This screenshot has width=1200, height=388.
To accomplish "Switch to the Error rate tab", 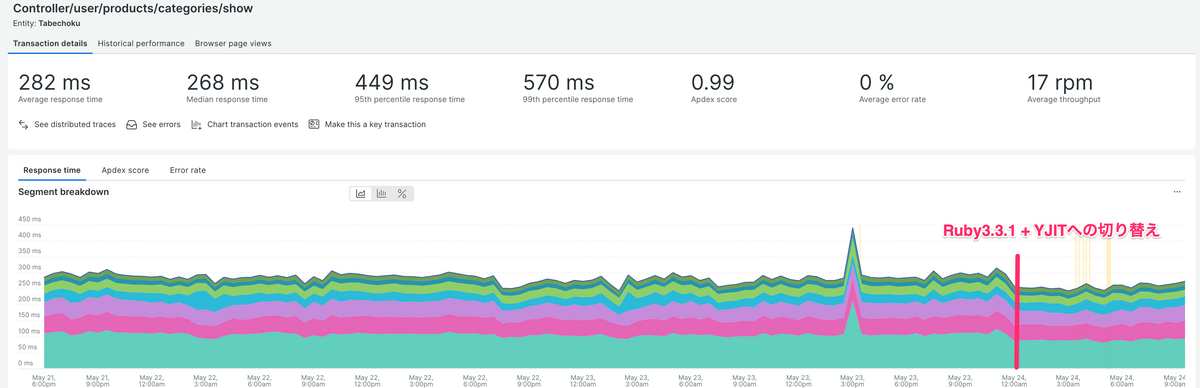I will point(188,170).
